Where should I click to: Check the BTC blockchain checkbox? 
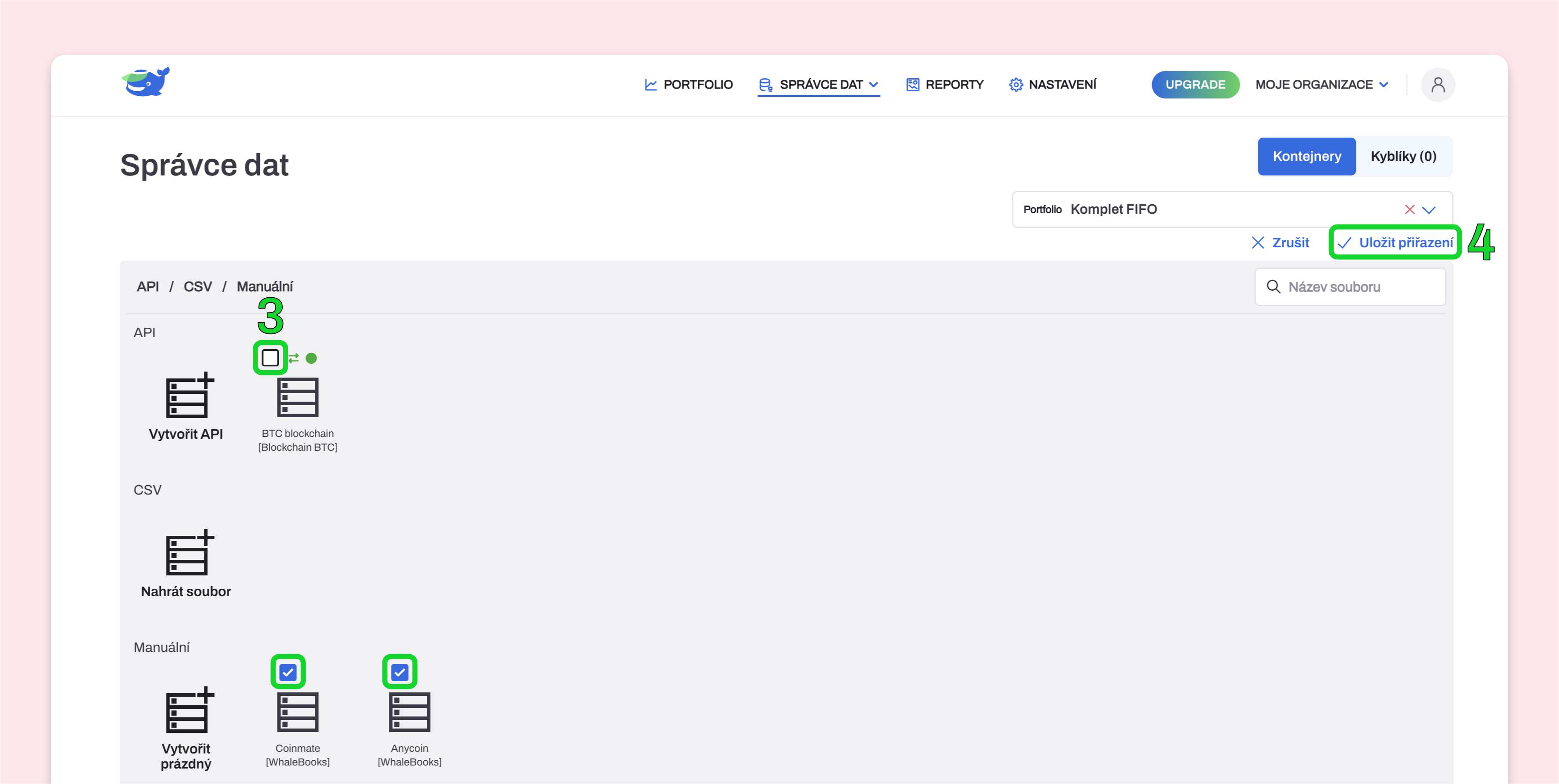pyautogui.click(x=270, y=357)
